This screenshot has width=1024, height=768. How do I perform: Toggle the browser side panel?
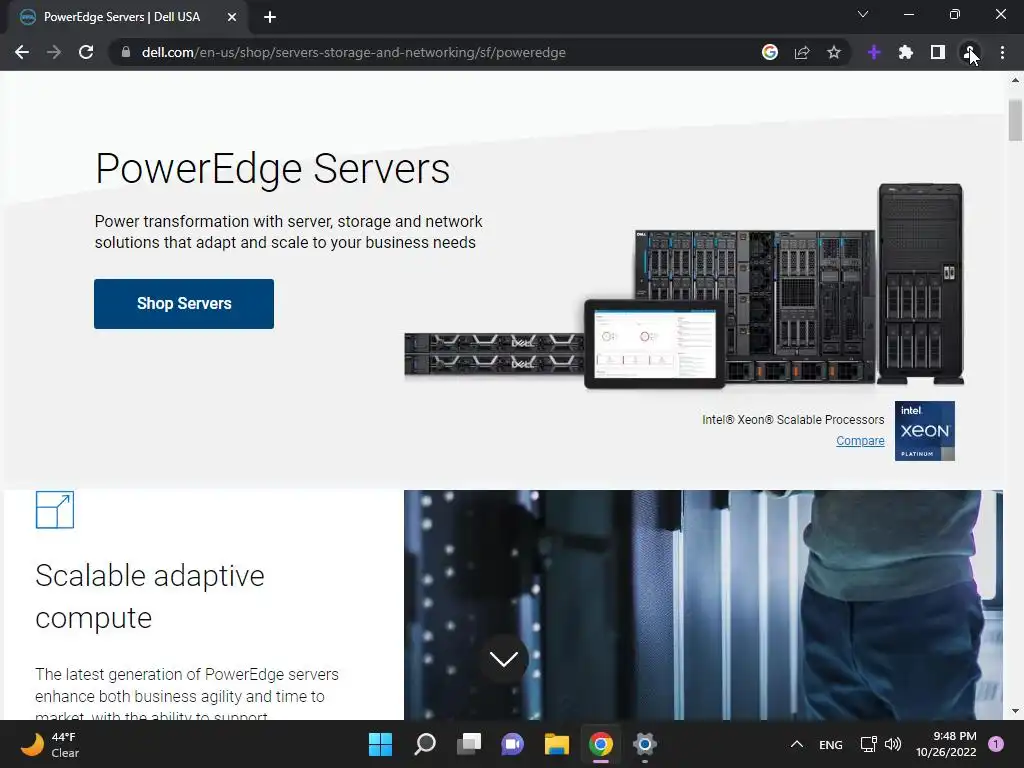coord(938,52)
